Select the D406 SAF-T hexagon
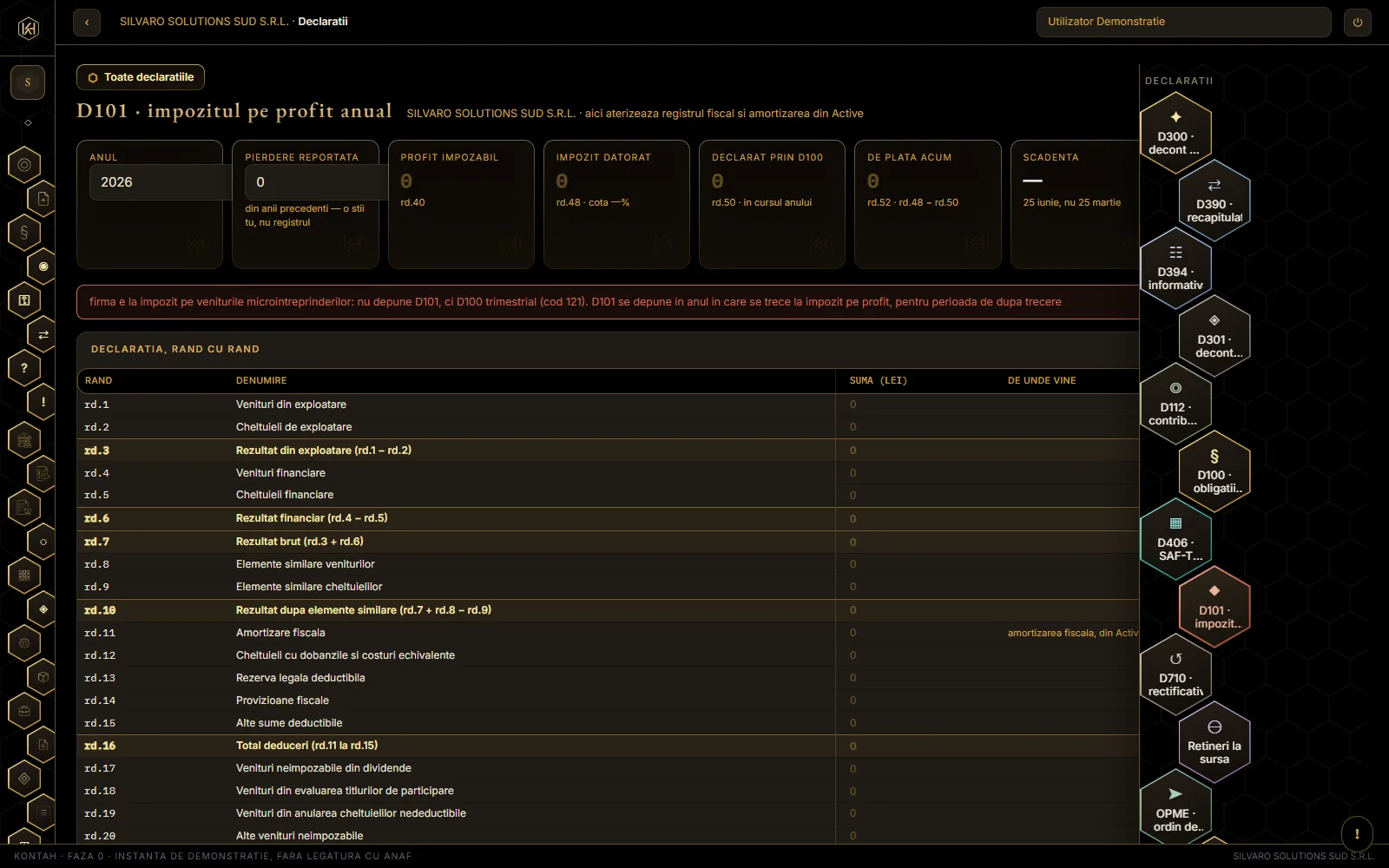Viewport: 1389px width, 868px height. click(x=1175, y=539)
